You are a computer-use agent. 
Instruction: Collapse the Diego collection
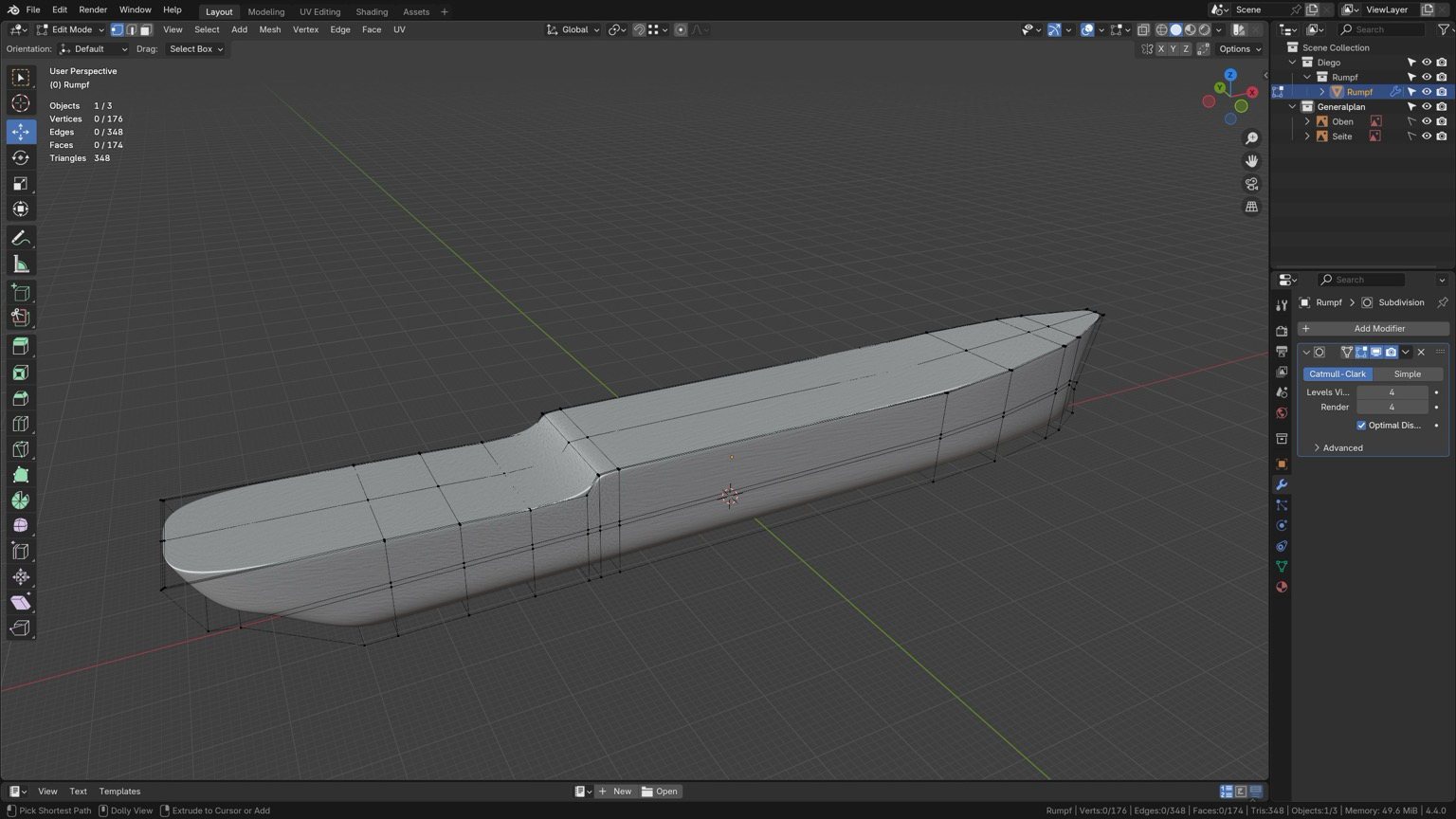1292,63
